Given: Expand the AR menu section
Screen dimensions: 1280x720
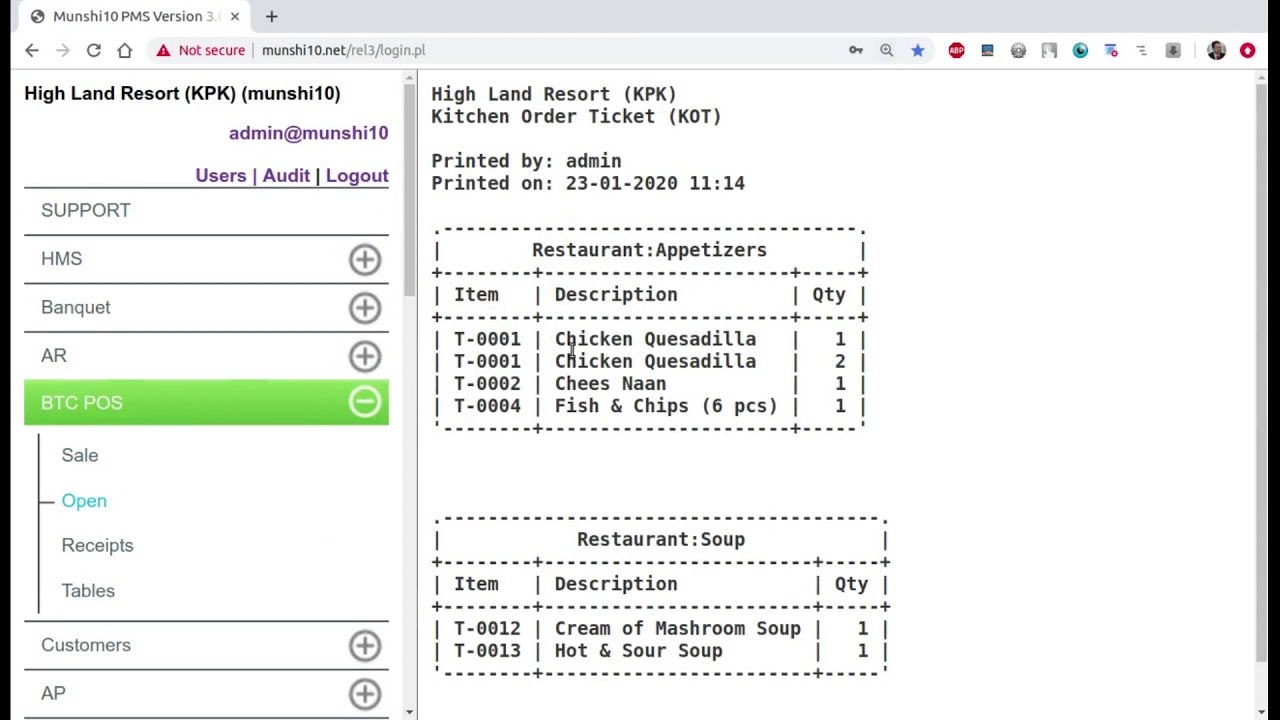Looking at the screenshot, I should [x=364, y=356].
